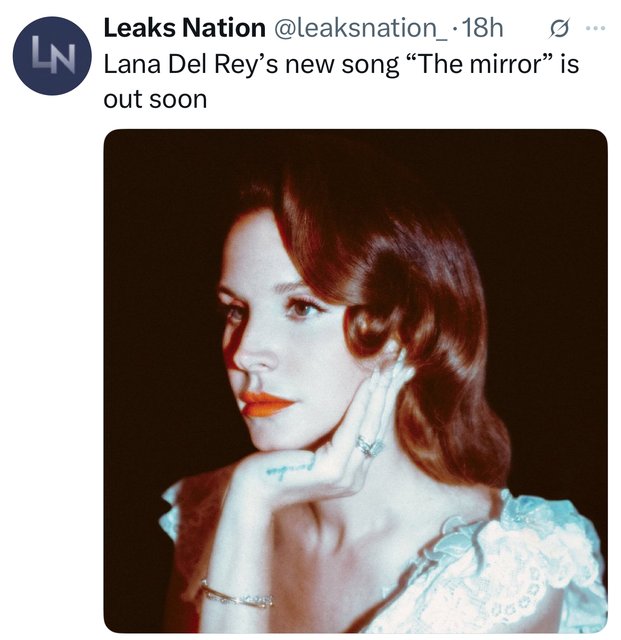Click the "Lana Del Rey's" text in the tweet

coord(191,65)
